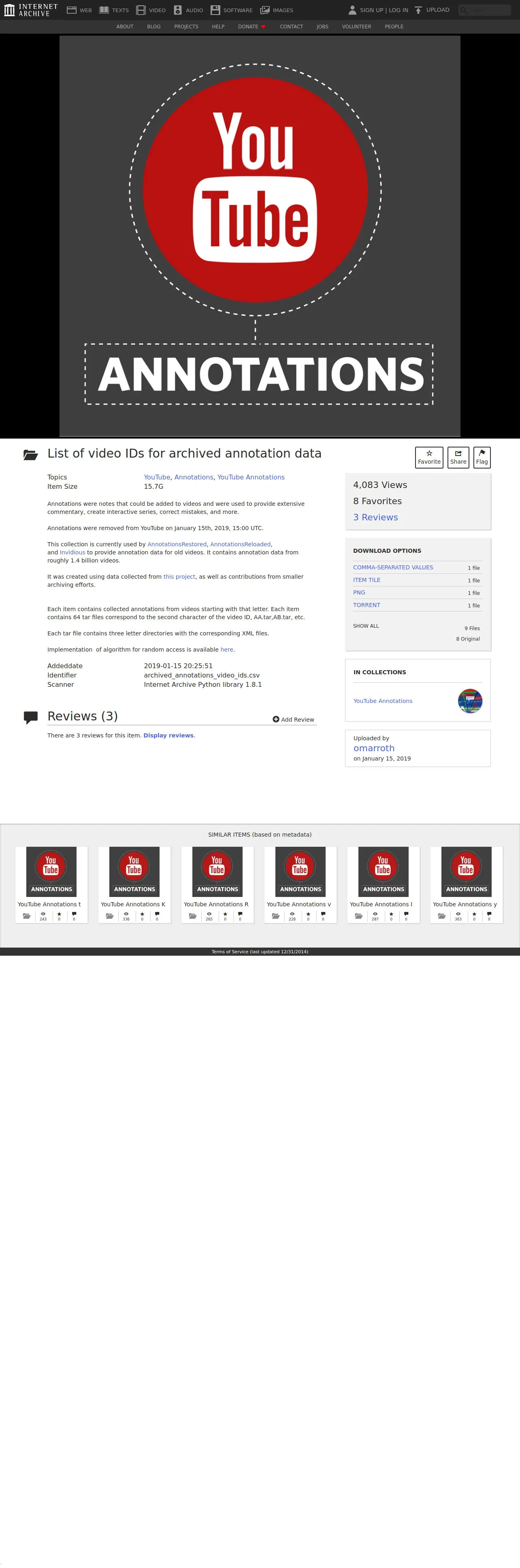Image resolution: width=520 pixels, height=1568 pixels.
Task: Click comment icon under Annotations v
Action: click(x=323, y=914)
